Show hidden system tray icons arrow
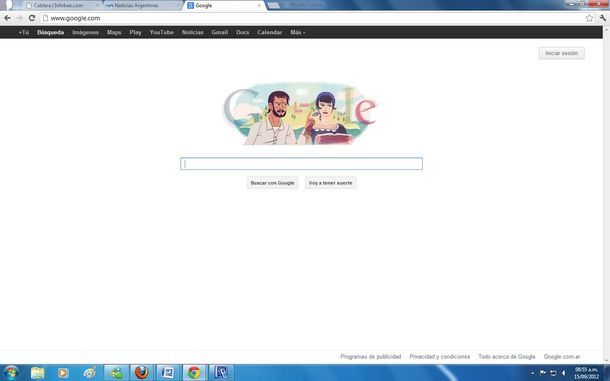This screenshot has height=381, width=610. click(x=533, y=373)
